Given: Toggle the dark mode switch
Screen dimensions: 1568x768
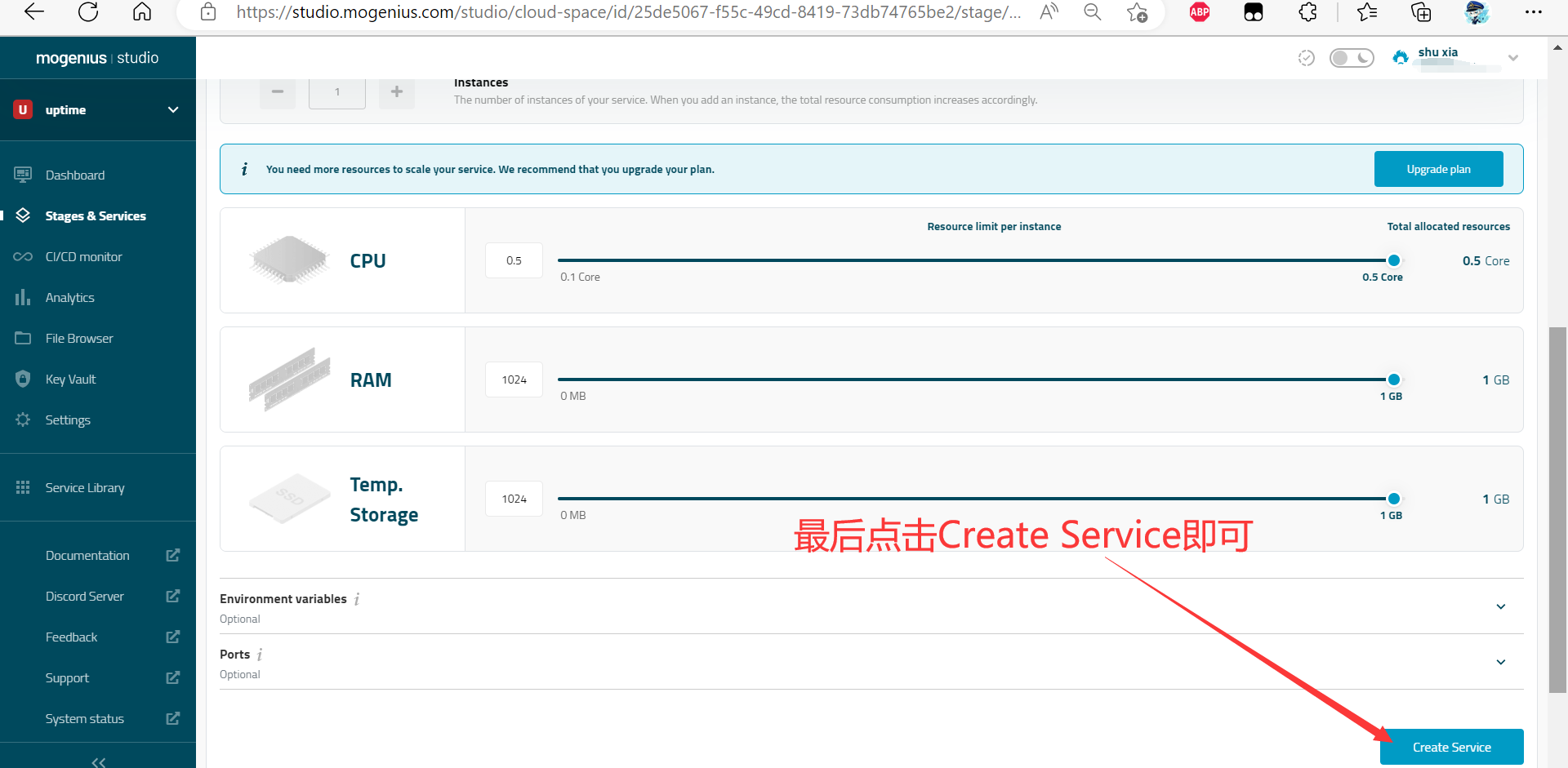Looking at the screenshot, I should click(x=1352, y=58).
